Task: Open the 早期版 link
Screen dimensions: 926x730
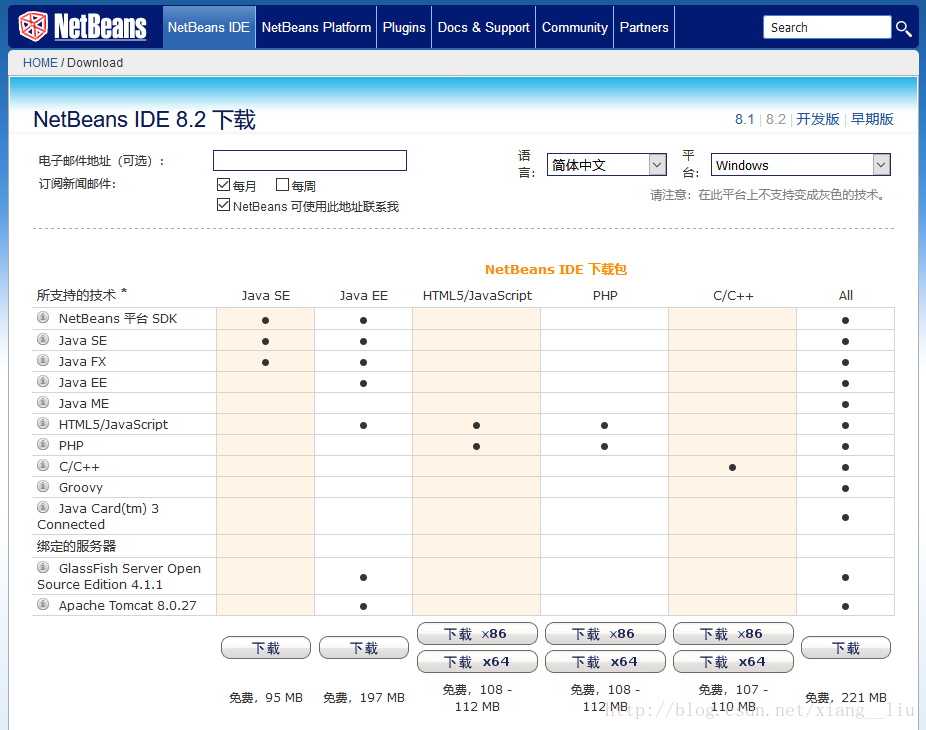Action: point(872,119)
